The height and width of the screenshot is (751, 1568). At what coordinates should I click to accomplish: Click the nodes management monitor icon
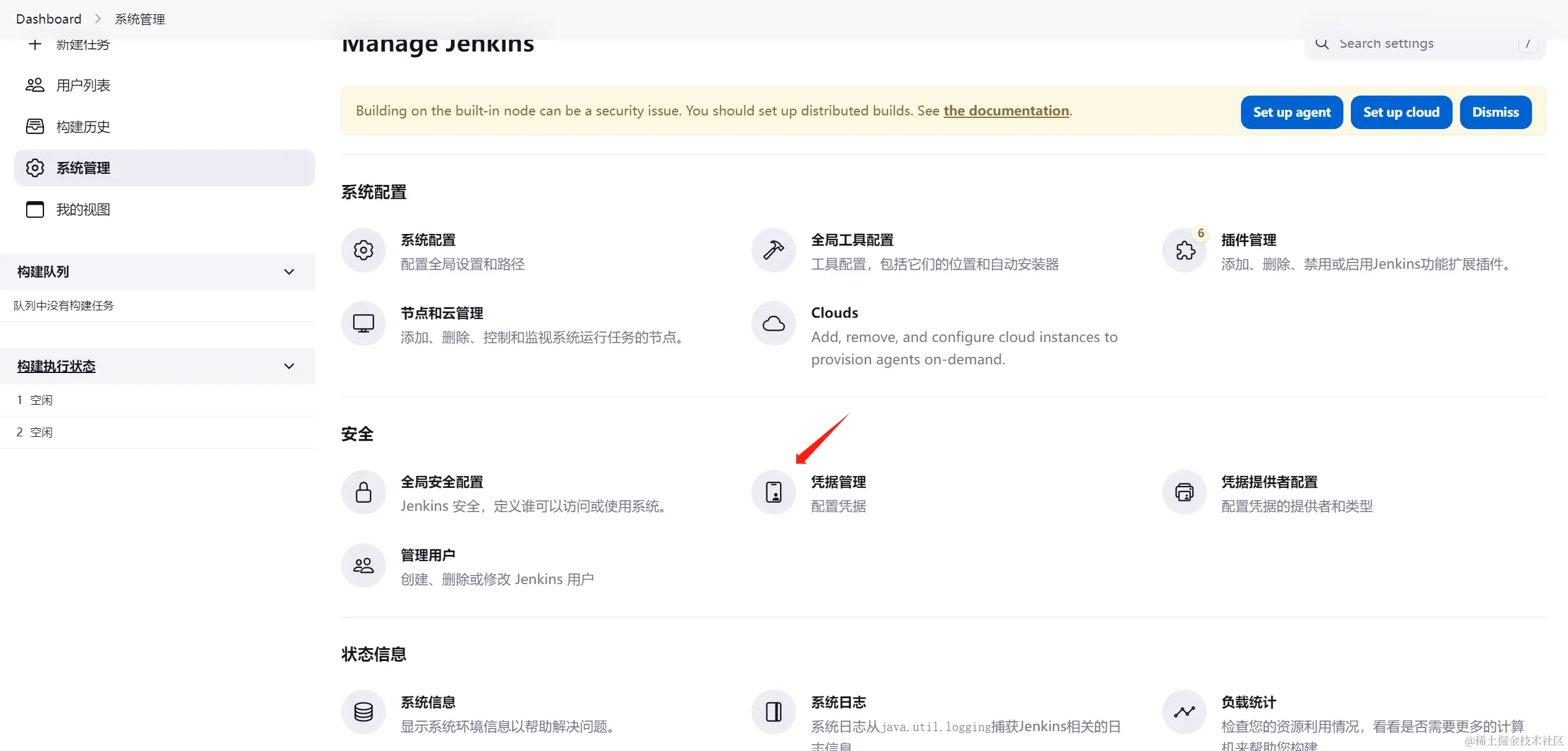(363, 323)
